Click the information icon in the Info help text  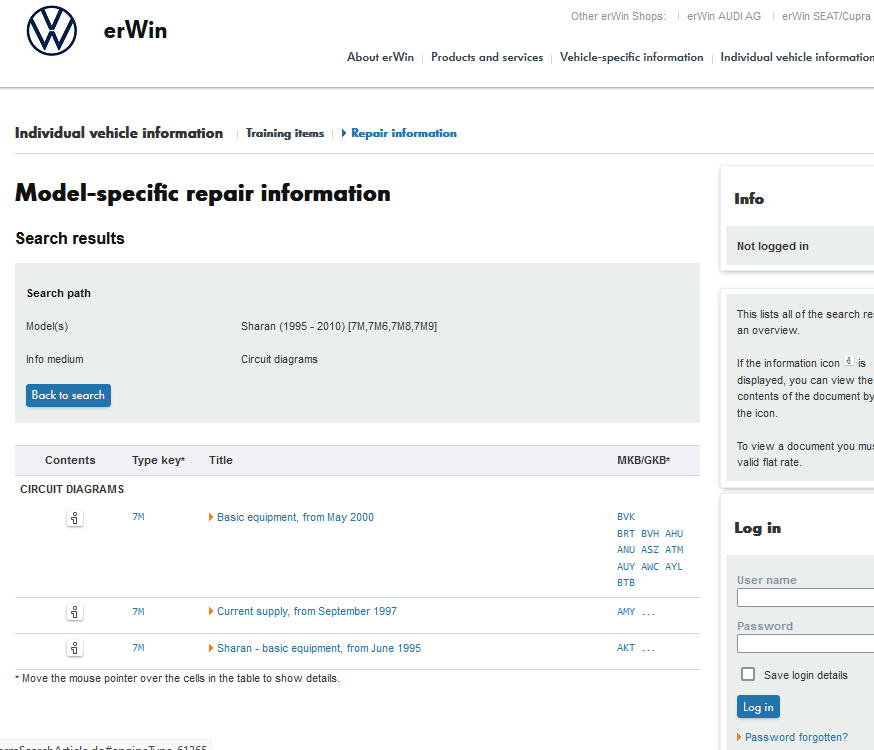848,361
